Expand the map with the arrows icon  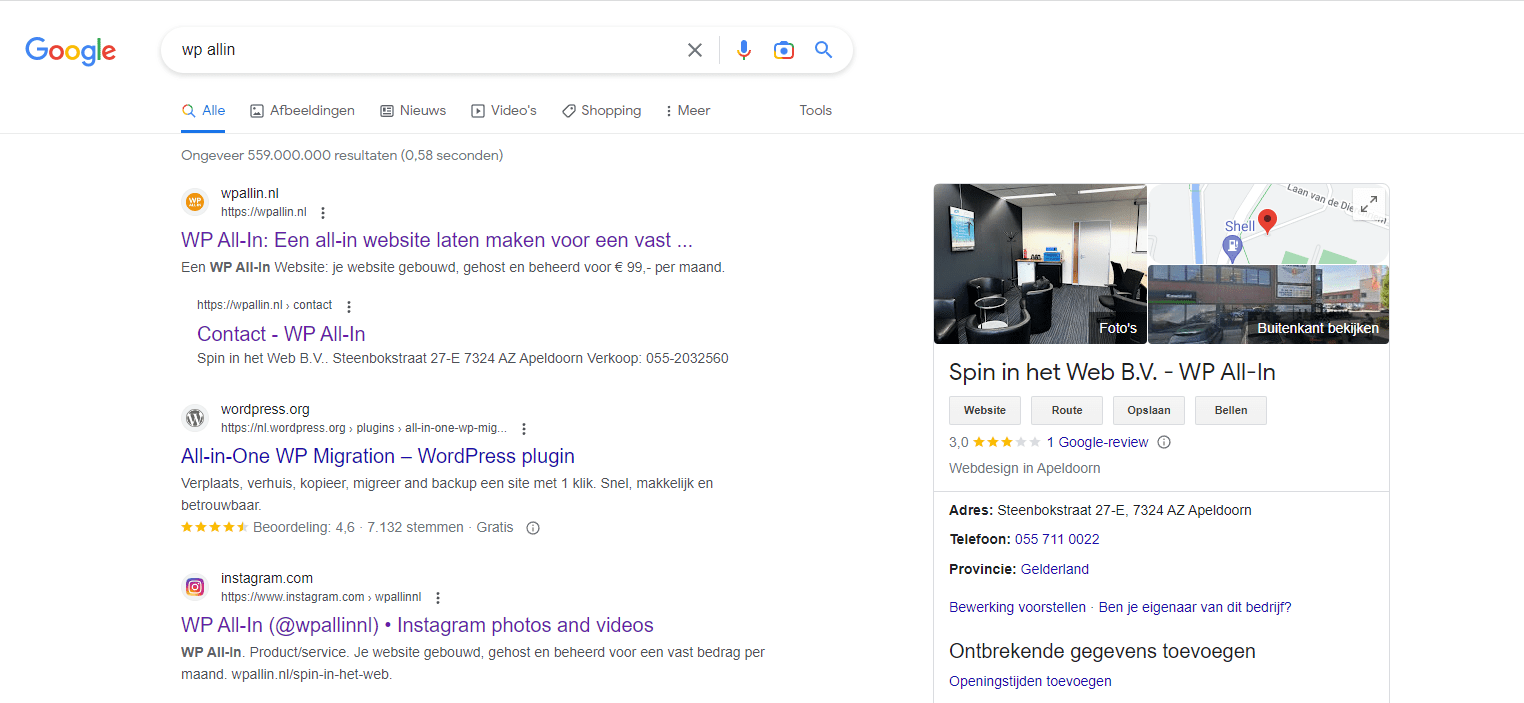[1369, 204]
